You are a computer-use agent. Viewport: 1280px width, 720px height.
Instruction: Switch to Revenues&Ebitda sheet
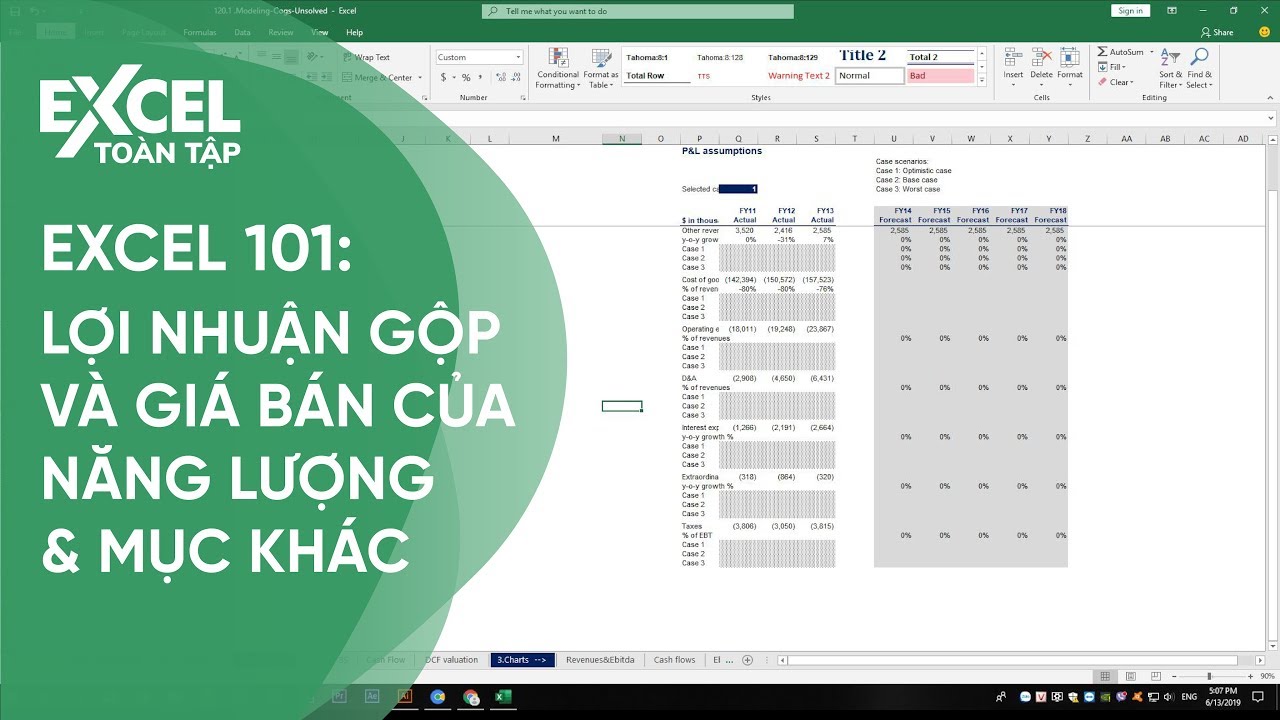coord(599,660)
